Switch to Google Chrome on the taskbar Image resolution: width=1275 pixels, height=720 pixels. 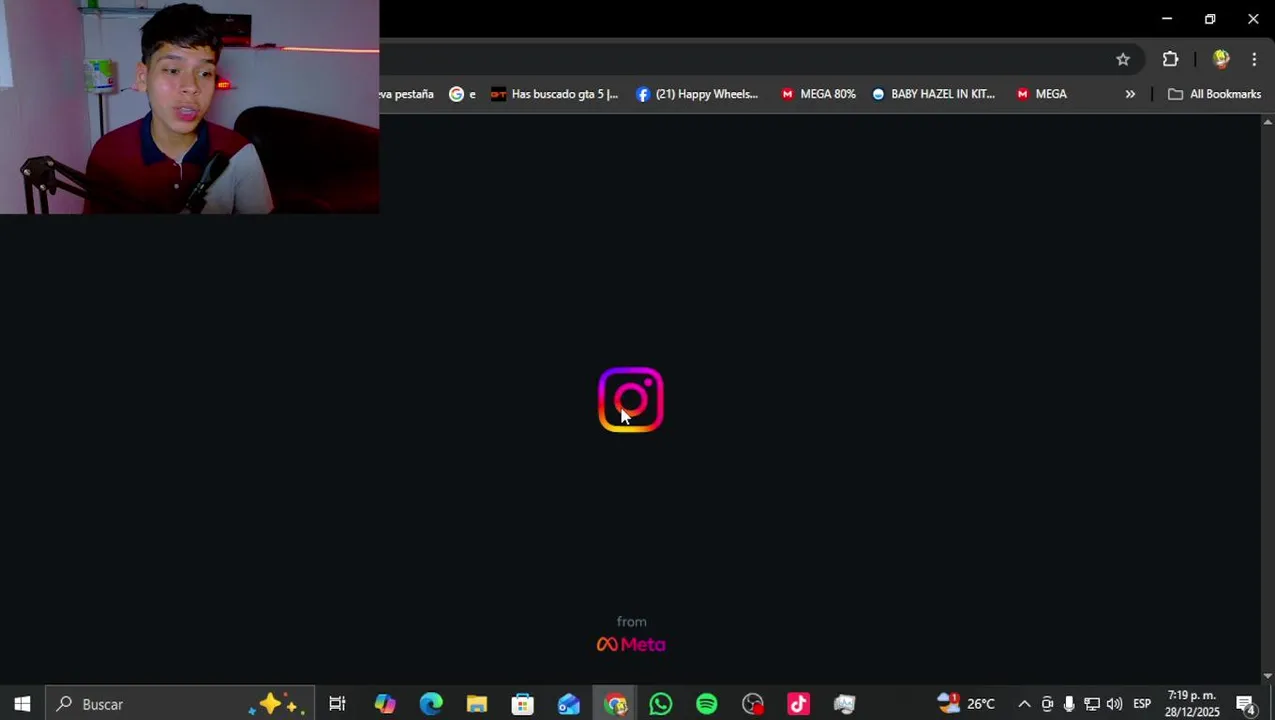615,704
